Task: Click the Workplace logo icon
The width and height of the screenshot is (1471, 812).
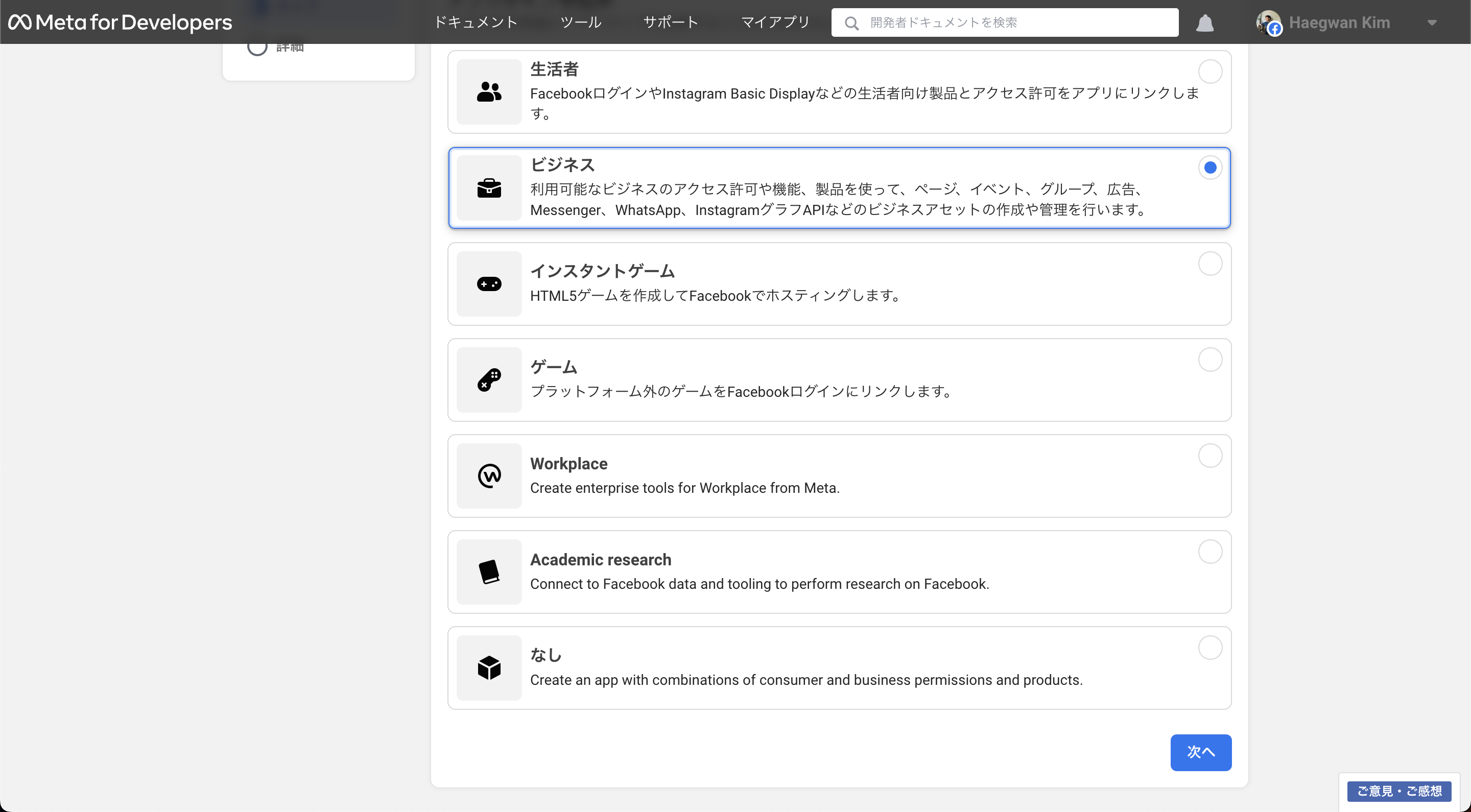Action: click(489, 475)
